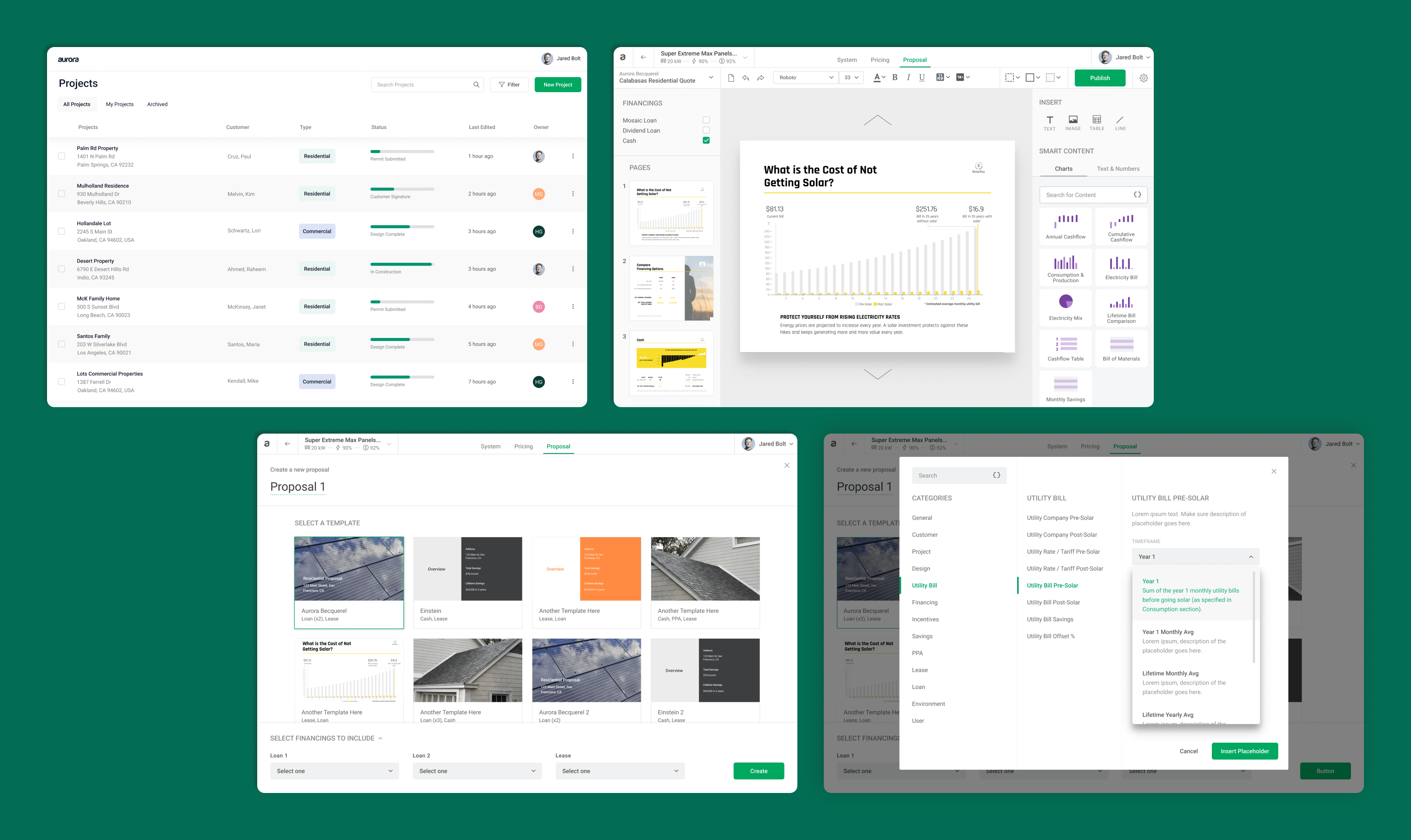
Task: Insert a LINE element from the Insert panel
Action: 1120,123
